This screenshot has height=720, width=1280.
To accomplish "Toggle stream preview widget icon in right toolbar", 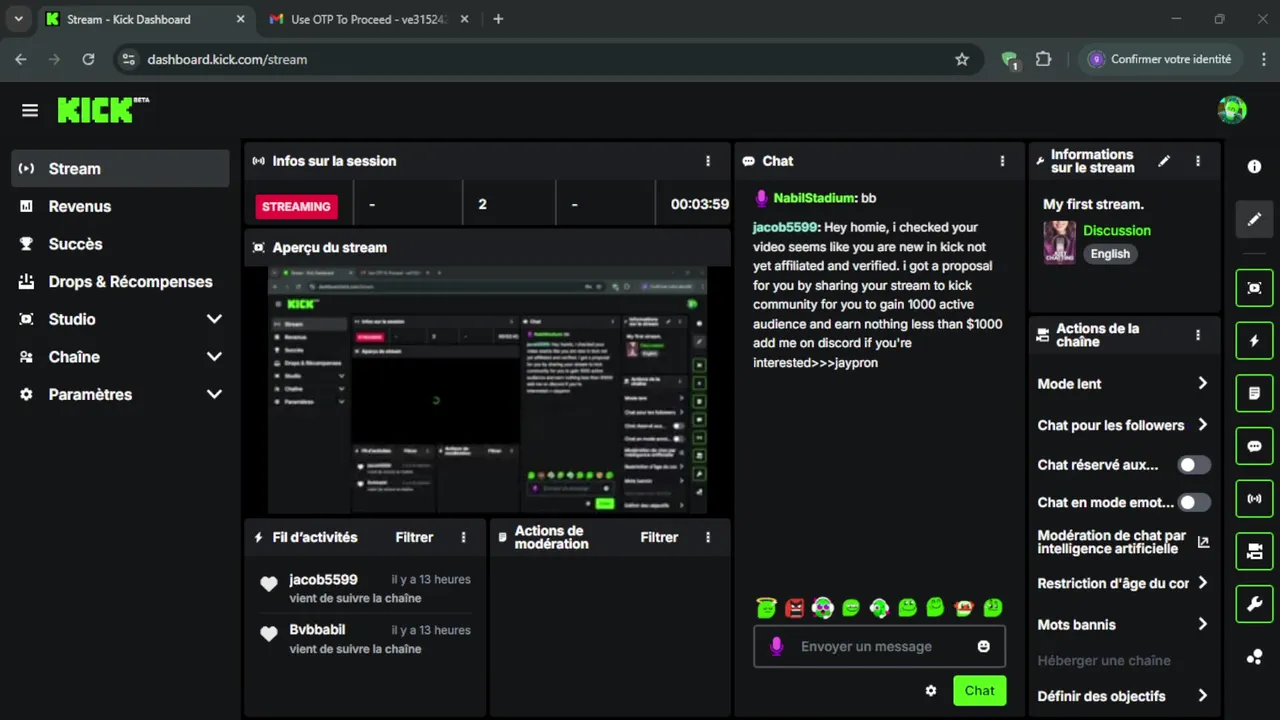I will pos(1255,288).
